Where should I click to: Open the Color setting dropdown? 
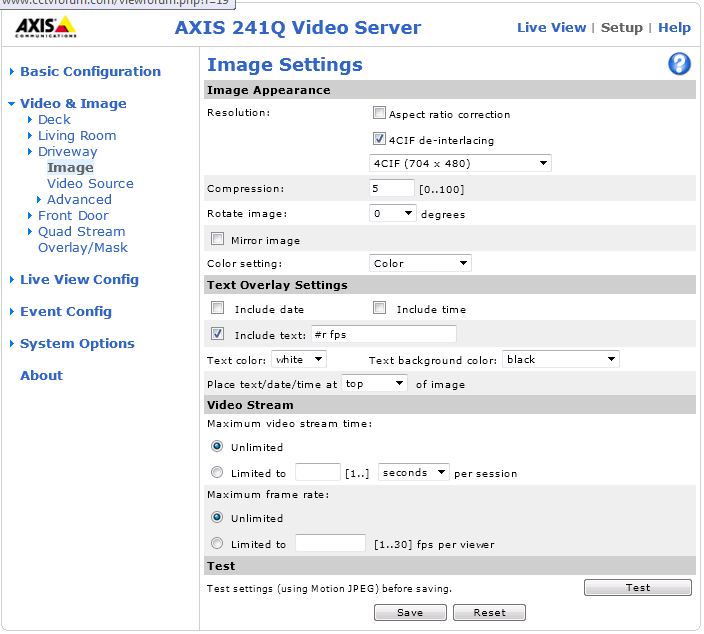point(420,263)
